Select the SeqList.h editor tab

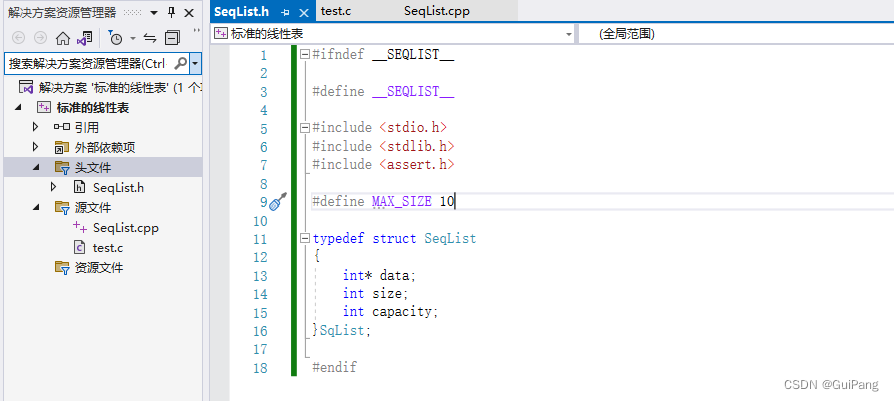(241, 11)
